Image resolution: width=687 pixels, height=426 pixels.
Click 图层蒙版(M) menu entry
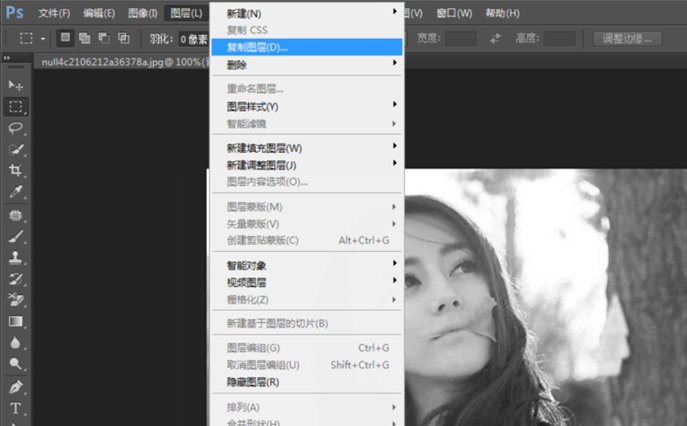click(307, 207)
